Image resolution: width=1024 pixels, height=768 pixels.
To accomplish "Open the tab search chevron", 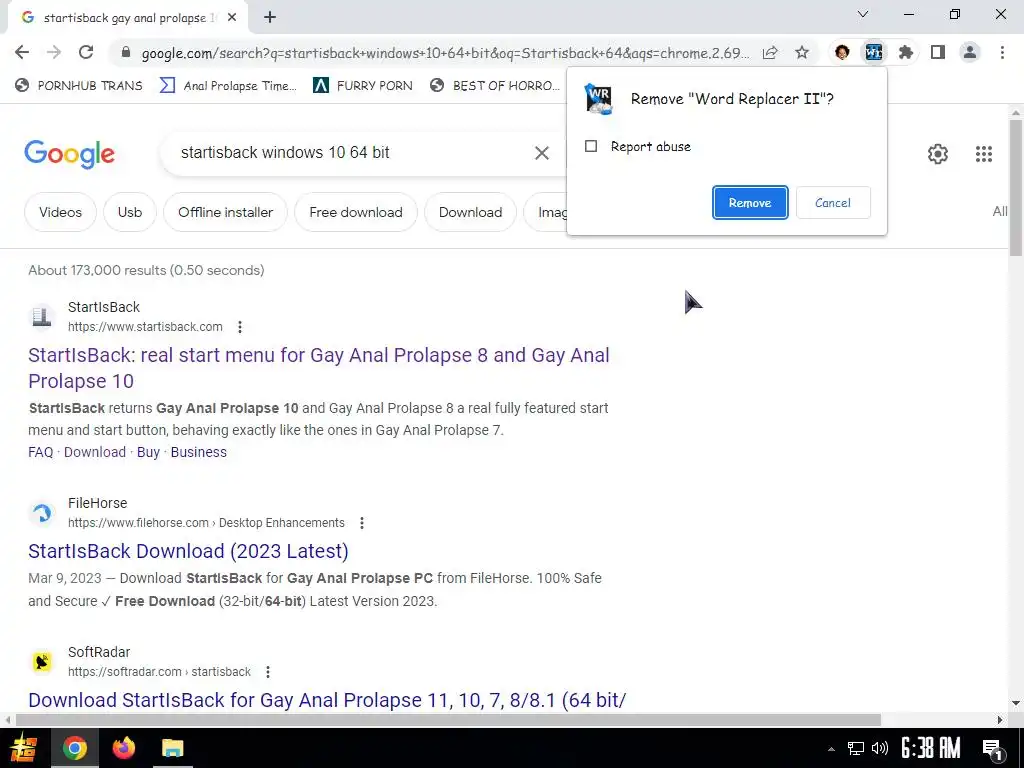I will click(863, 14).
